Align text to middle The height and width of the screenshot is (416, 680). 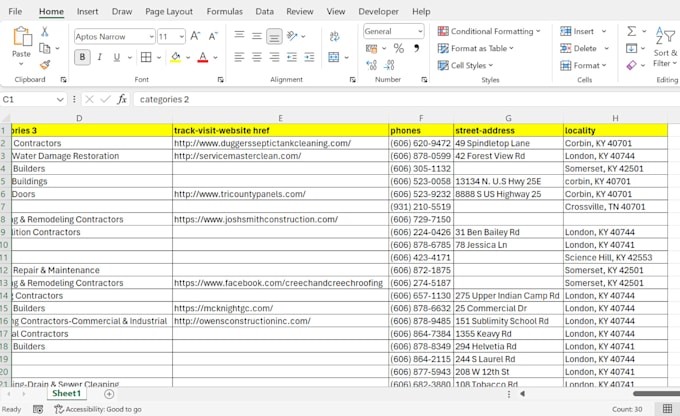[257, 35]
